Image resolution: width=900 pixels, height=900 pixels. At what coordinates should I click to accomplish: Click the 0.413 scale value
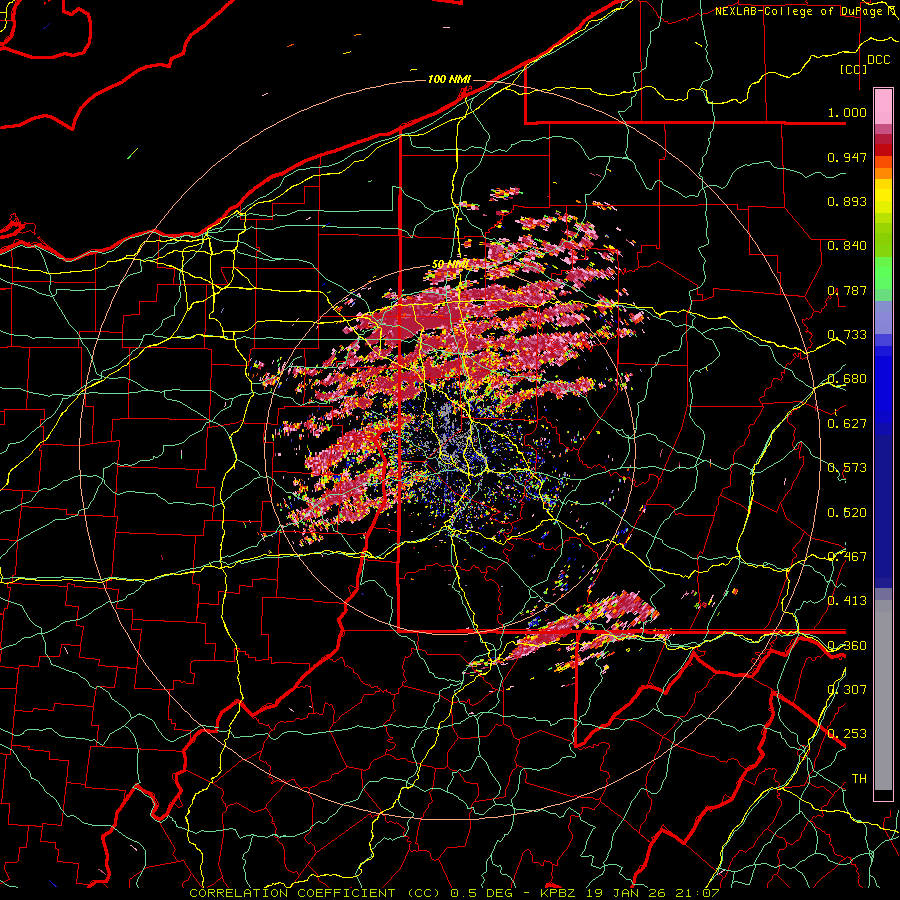pyautogui.click(x=847, y=600)
